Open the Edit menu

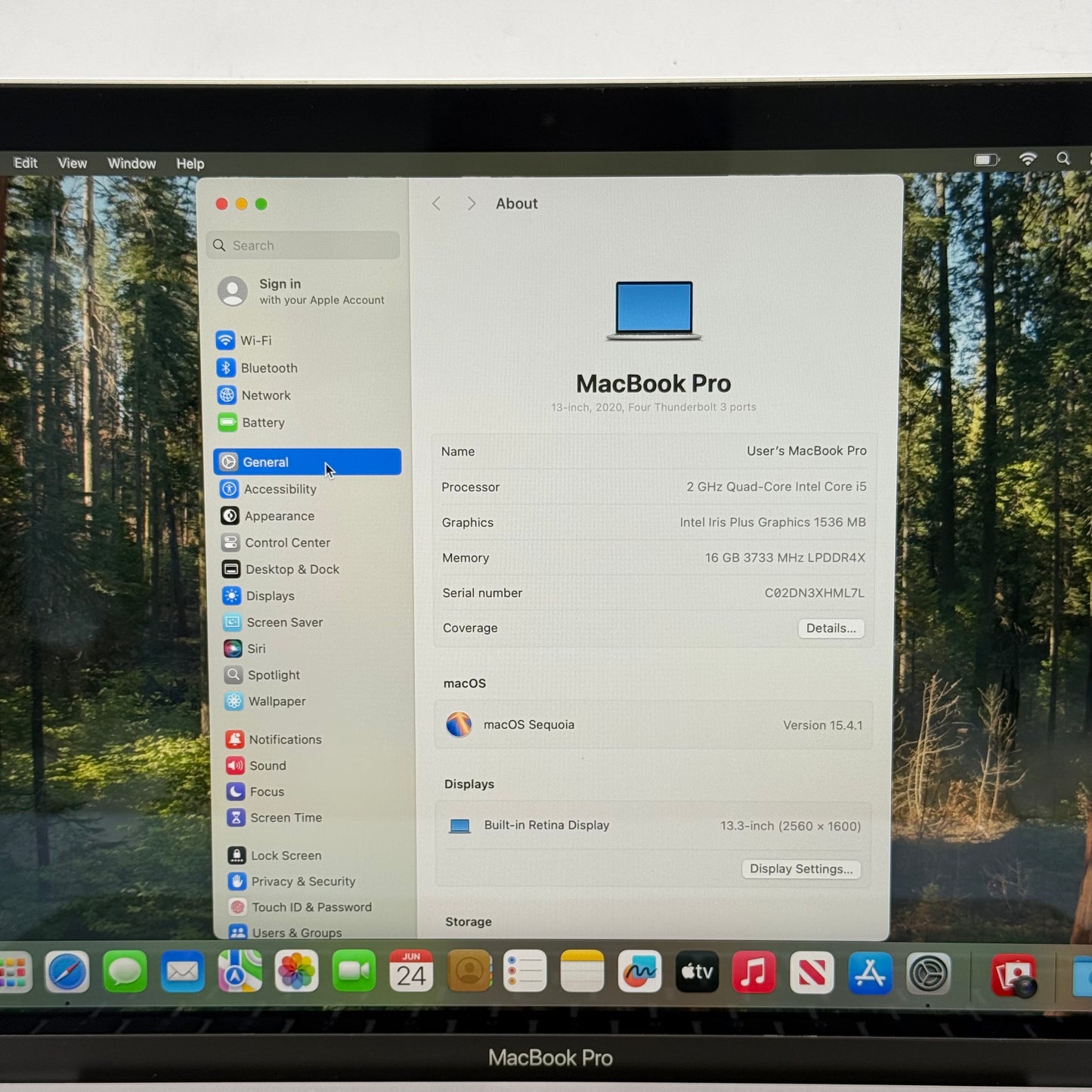[25, 163]
